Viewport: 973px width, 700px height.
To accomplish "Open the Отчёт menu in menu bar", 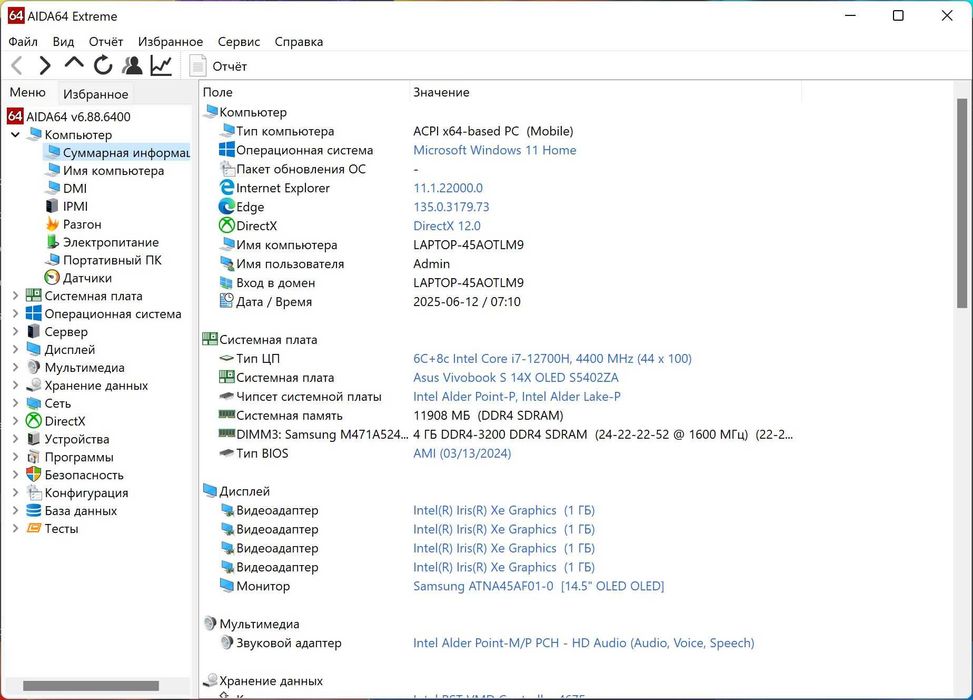I will tap(105, 42).
